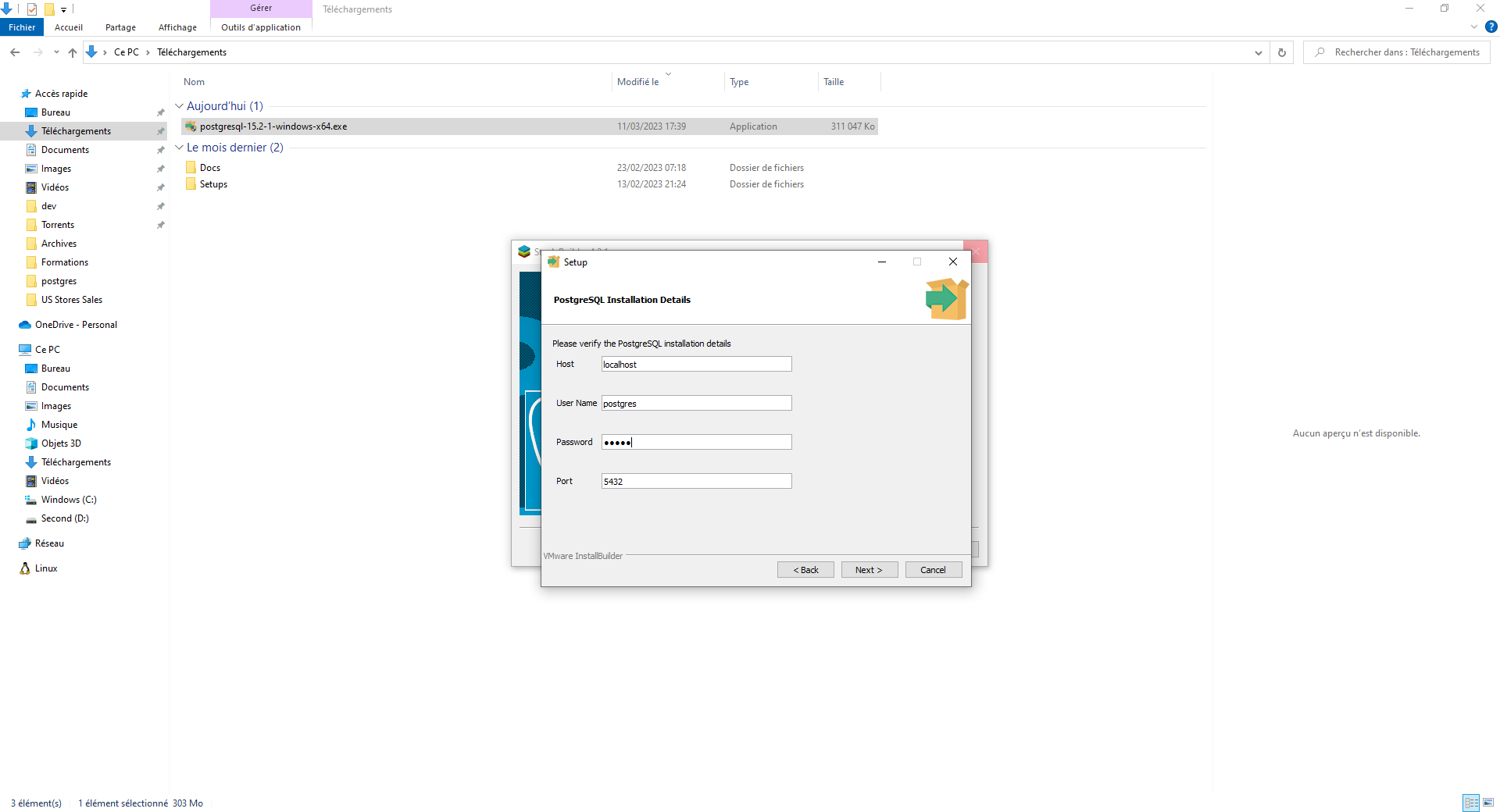Open Réseau in navigation pane

coord(49,543)
